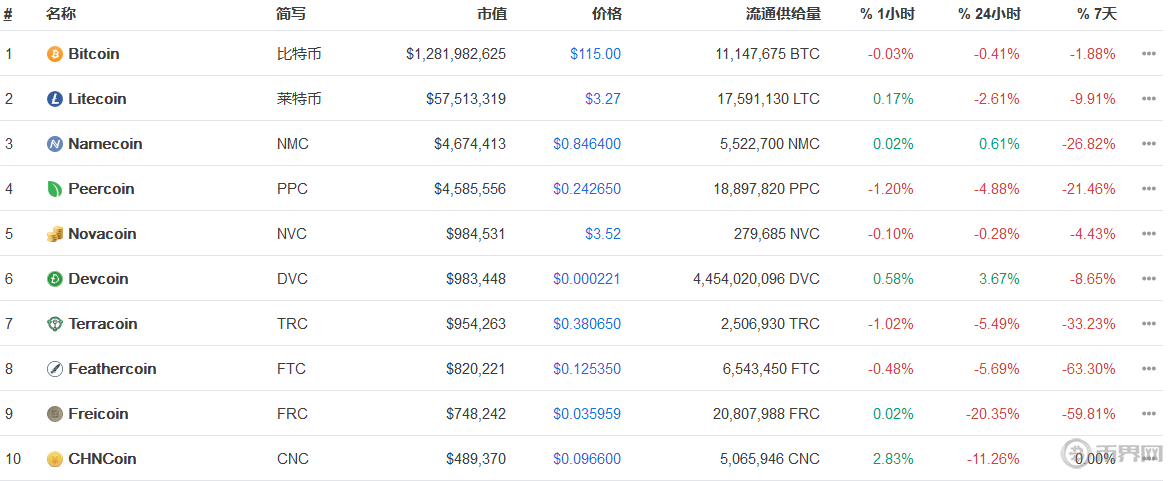Click the supply 4,454,020,096 DVC
This screenshot has height=481, width=1174.
pos(757,279)
